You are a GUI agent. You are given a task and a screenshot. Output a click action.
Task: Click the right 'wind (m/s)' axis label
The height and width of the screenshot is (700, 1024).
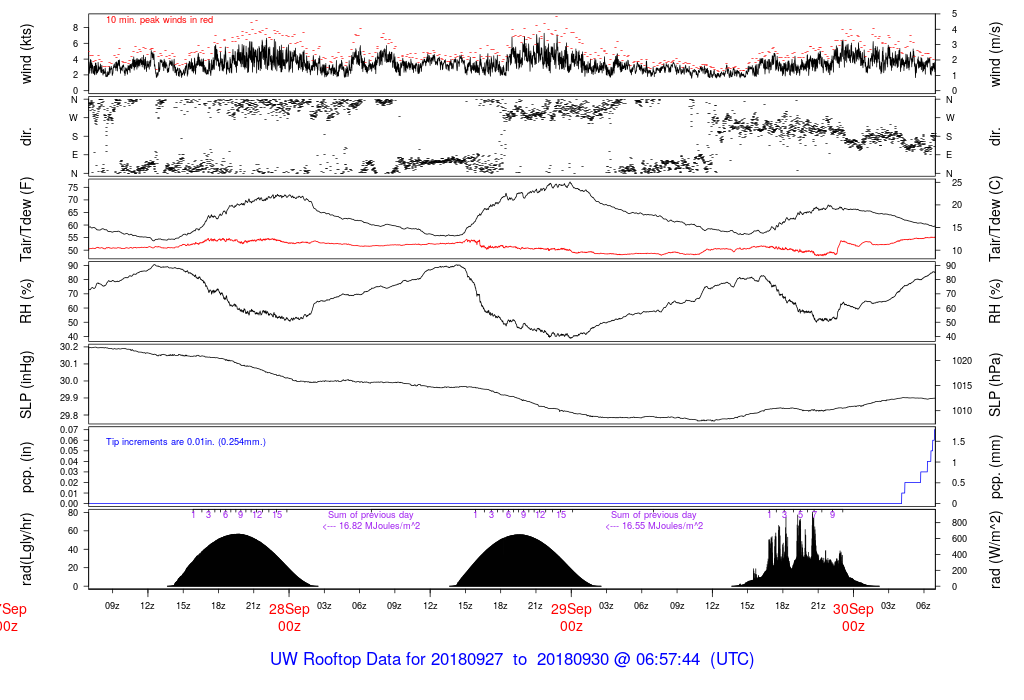tap(995, 54)
